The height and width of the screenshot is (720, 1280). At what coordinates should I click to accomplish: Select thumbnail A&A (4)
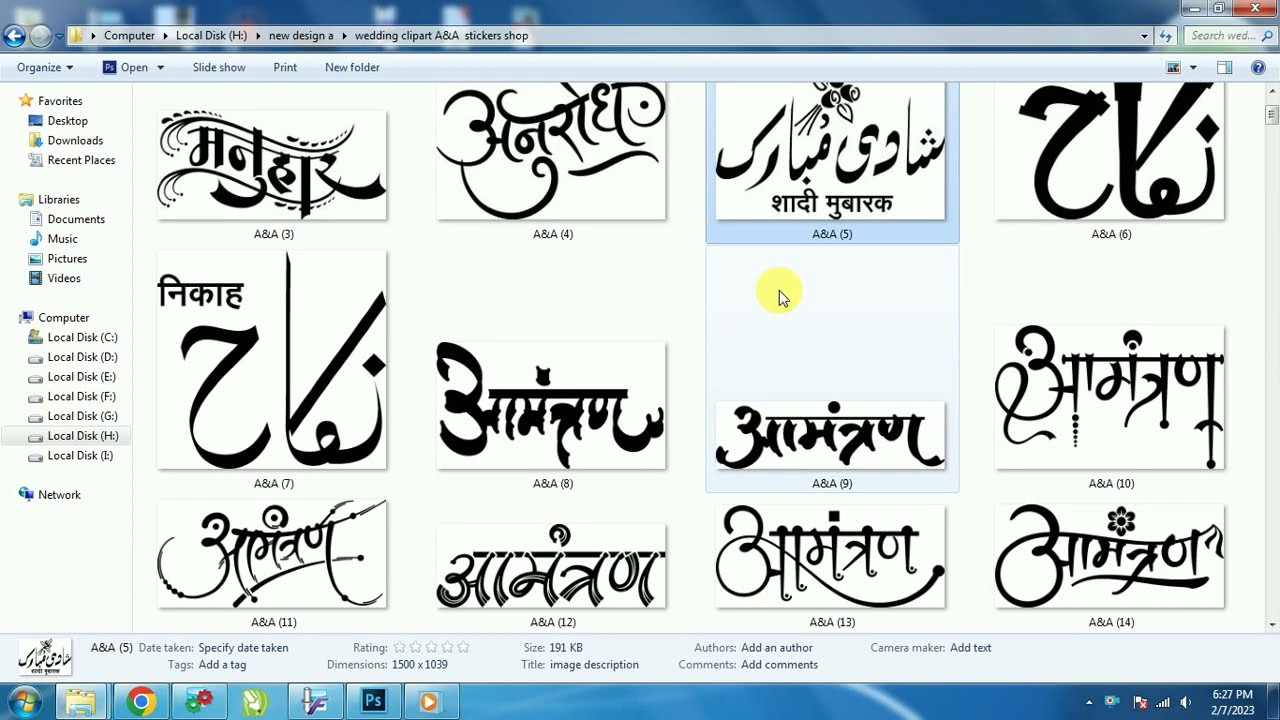pyautogui.click(x=551, y=152)
